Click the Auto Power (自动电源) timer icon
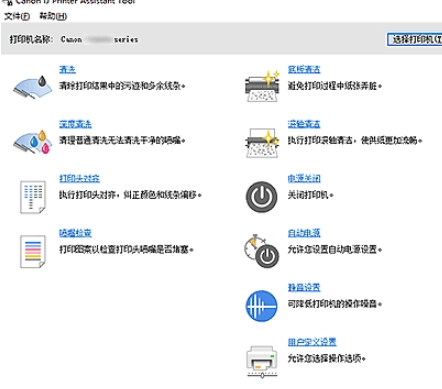 coord(261,251)
